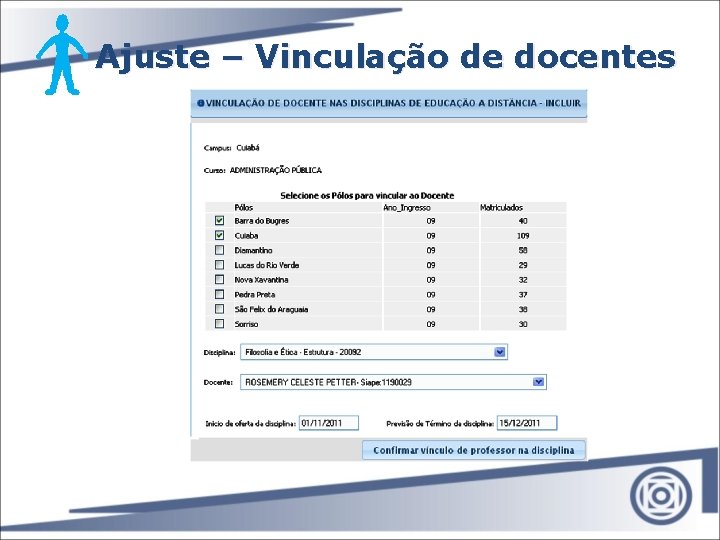Click the Previsão de Término date field

point(527,423)
